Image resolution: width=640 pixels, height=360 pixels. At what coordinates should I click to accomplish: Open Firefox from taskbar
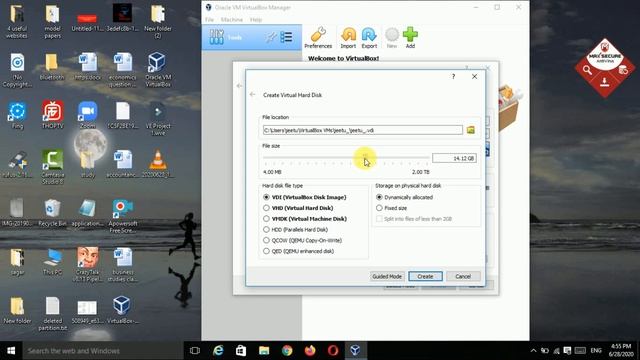310,350
